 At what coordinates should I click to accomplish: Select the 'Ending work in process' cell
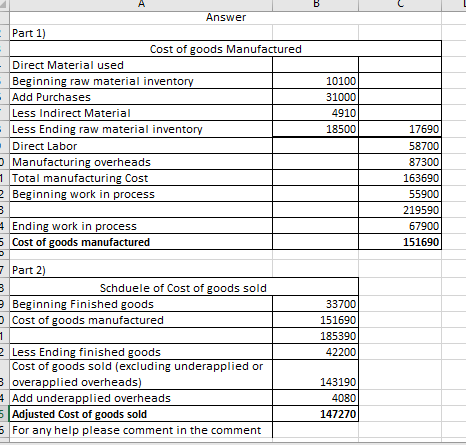(141, 226)
